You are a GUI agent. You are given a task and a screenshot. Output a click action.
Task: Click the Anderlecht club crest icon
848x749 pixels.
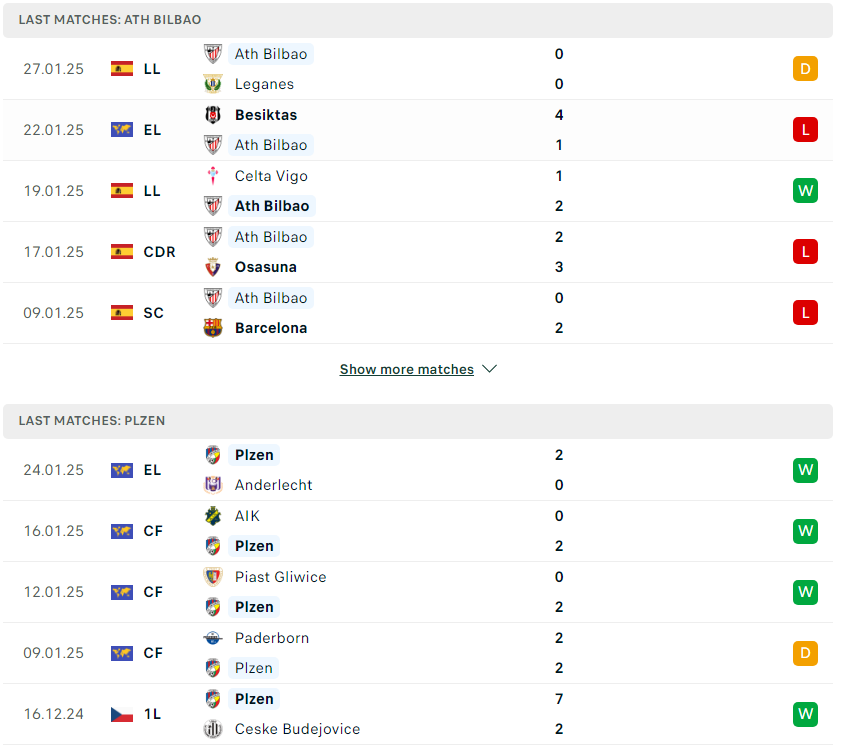coord(213,485)
